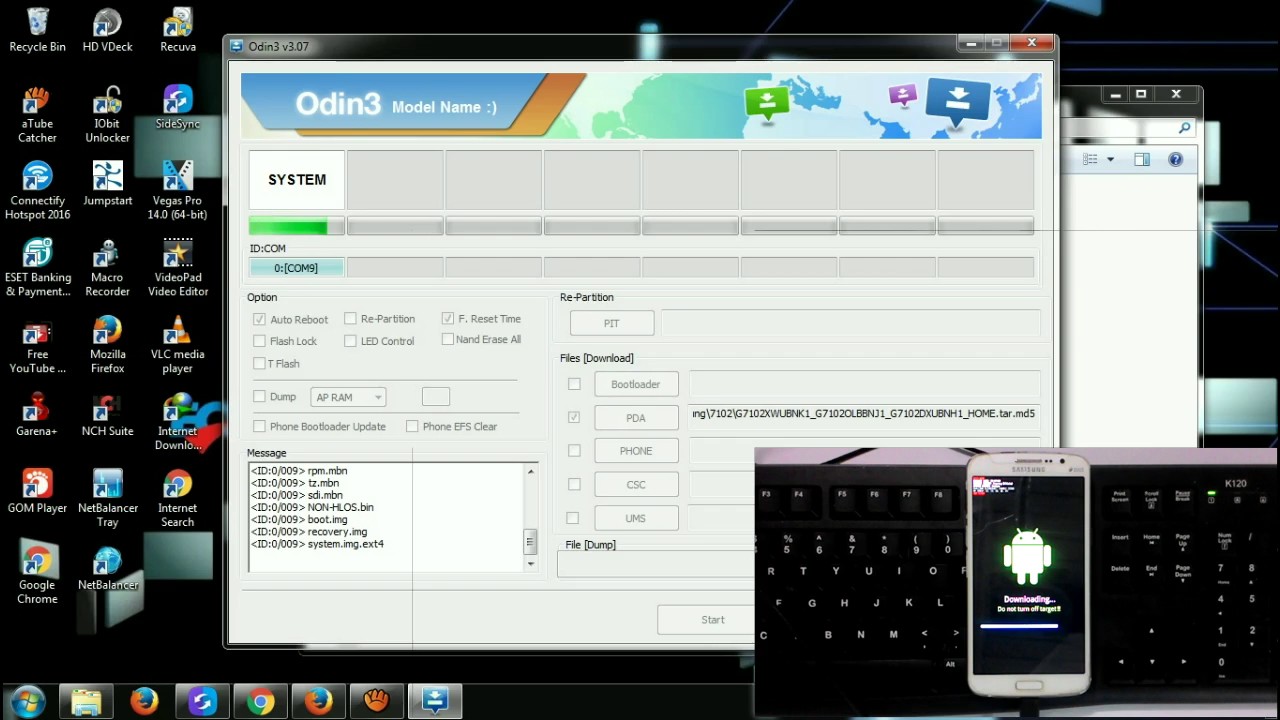Click the PIT button
1280x720 pixels.
point(612,323)
